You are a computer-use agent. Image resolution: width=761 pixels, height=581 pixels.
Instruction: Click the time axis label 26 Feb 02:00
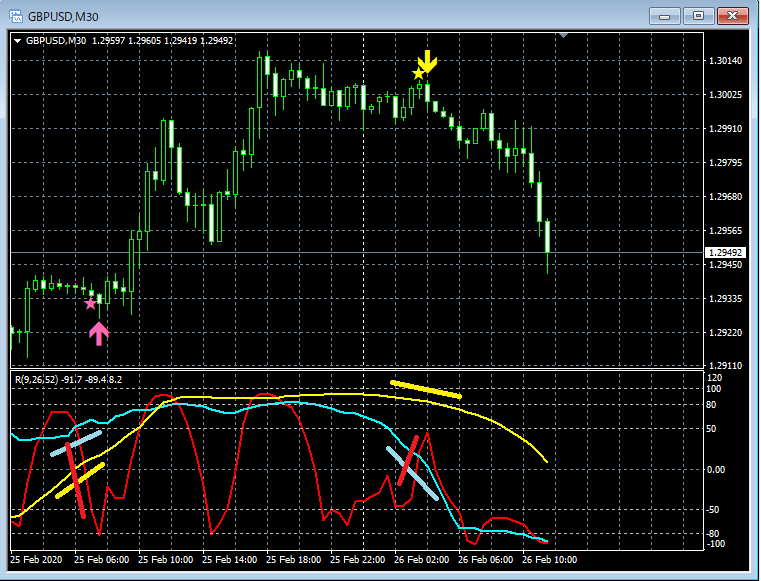tap(422, 560)
